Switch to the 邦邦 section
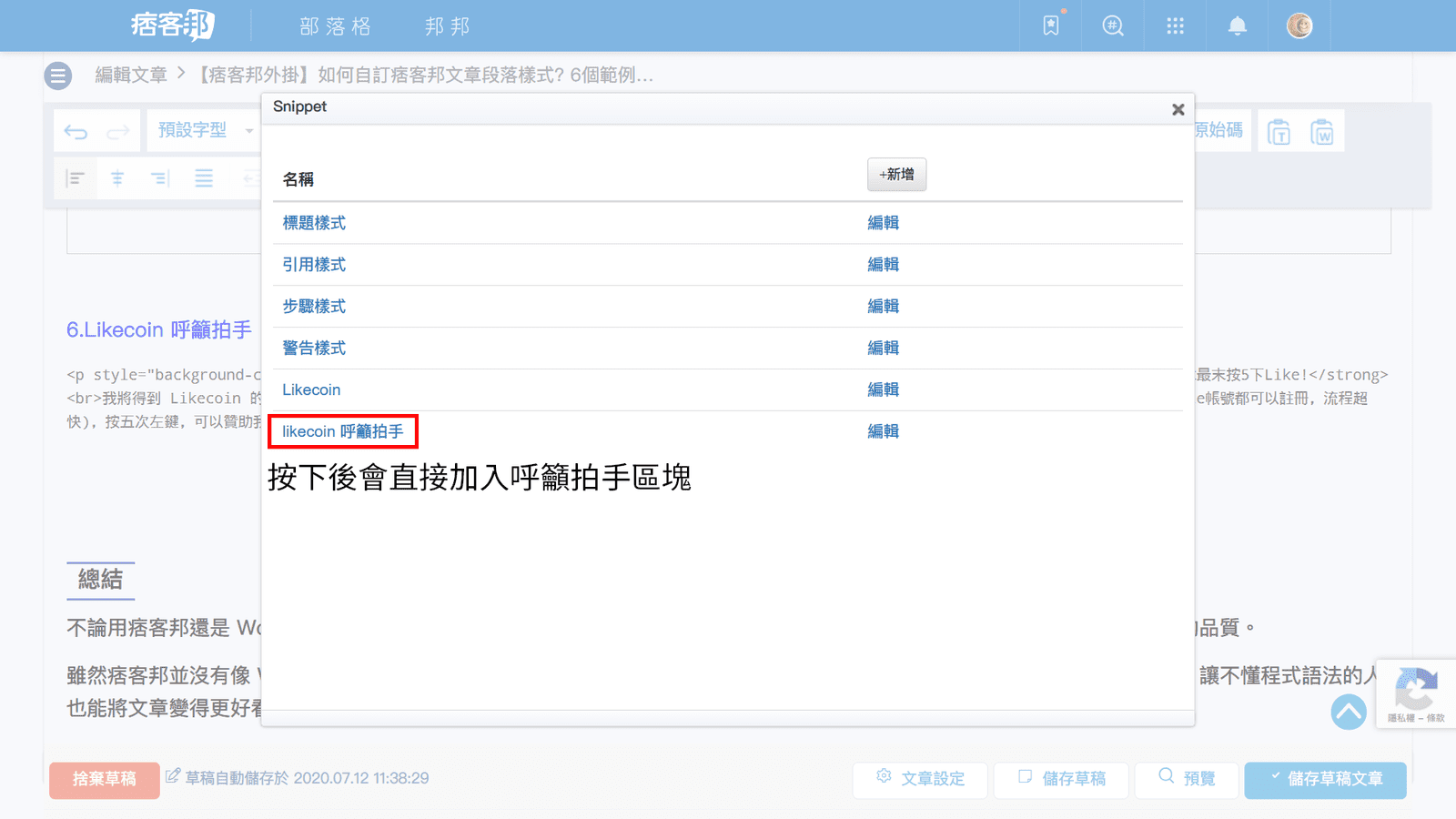1456x819 pixels. [x=446, y=26]
